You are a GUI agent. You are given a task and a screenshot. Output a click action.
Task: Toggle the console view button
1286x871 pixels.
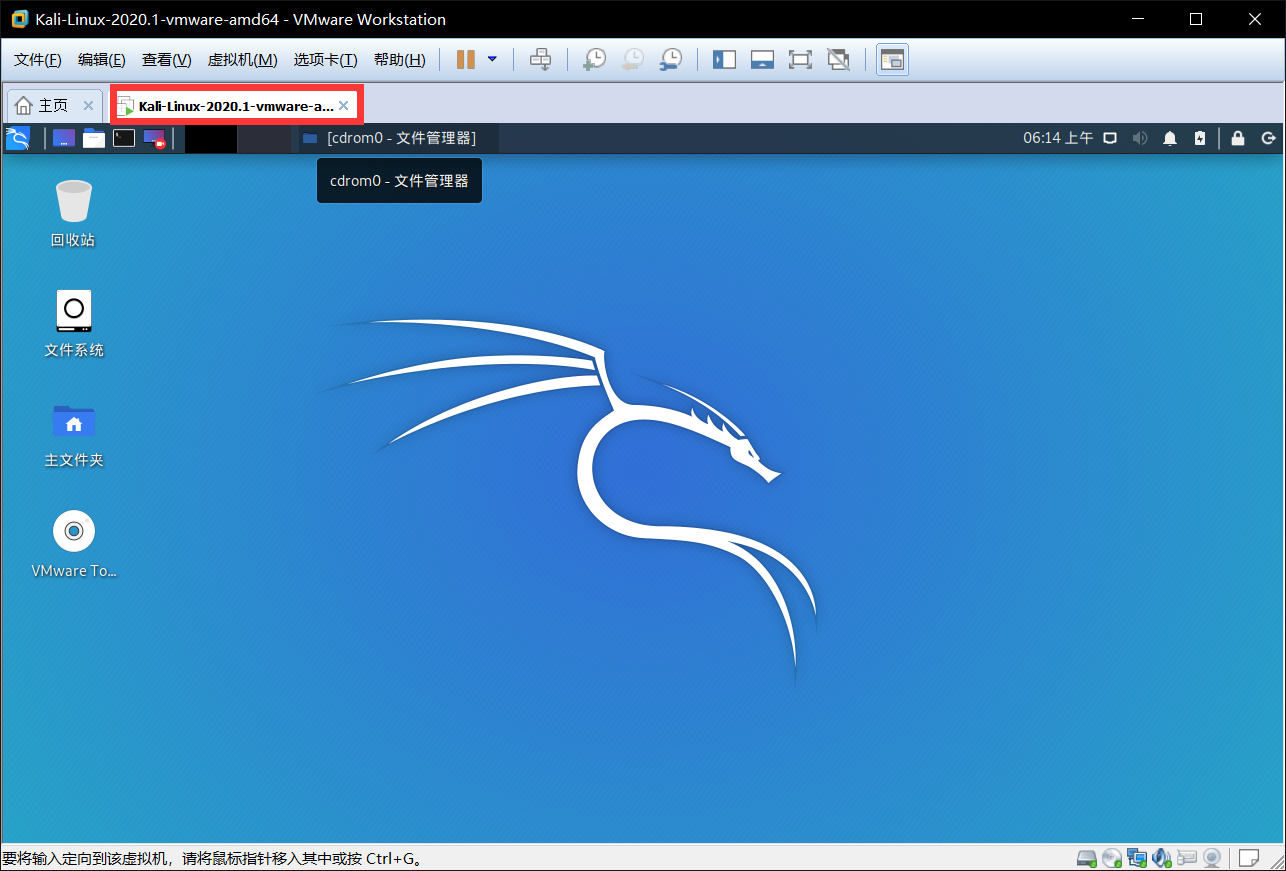click(x=892, y=60)
